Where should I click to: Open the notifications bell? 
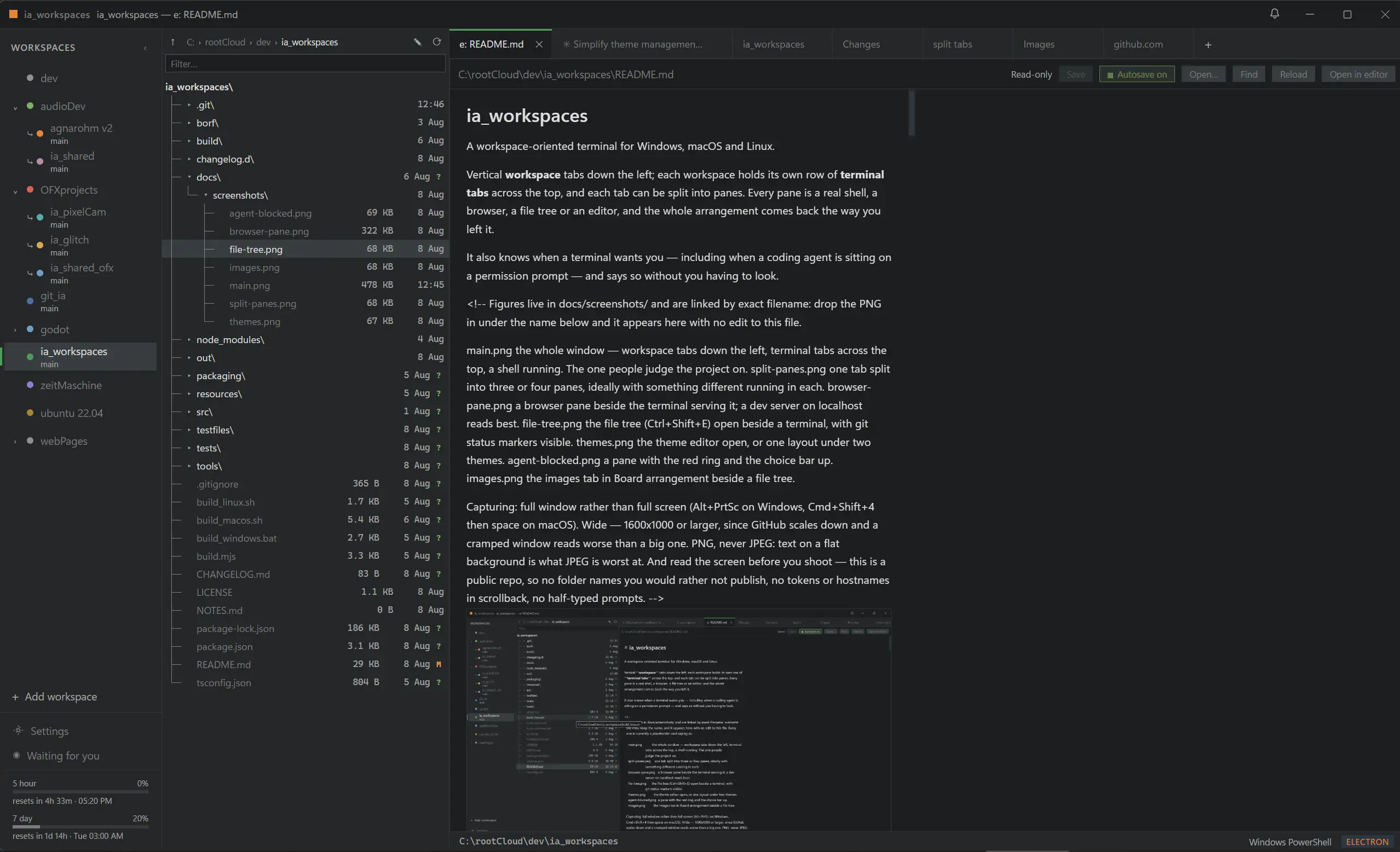(x=1275, y=14)
